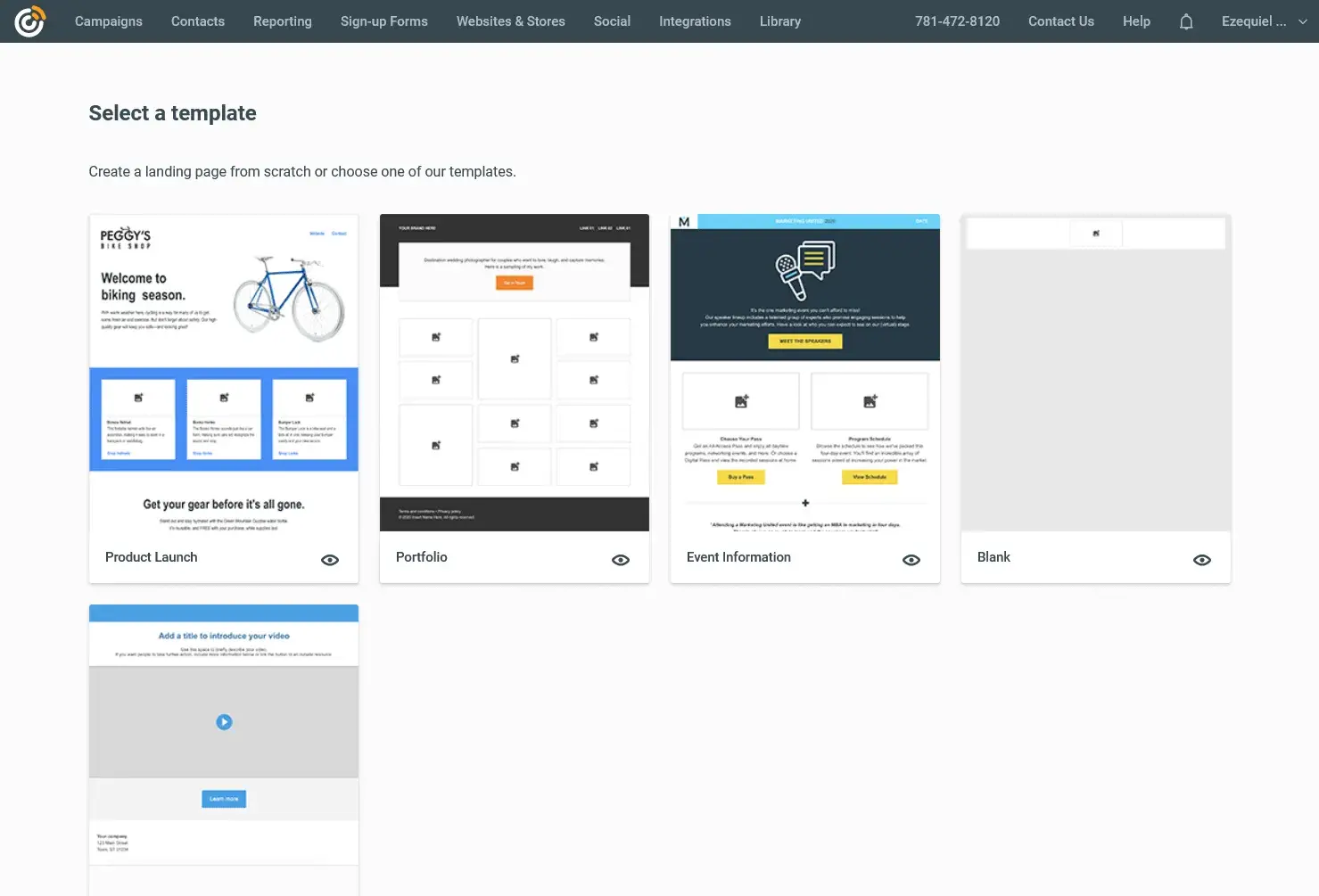Open the Contacts menu
The width and height of the screenshot is (1319, 896).
(x=197, y=21)
